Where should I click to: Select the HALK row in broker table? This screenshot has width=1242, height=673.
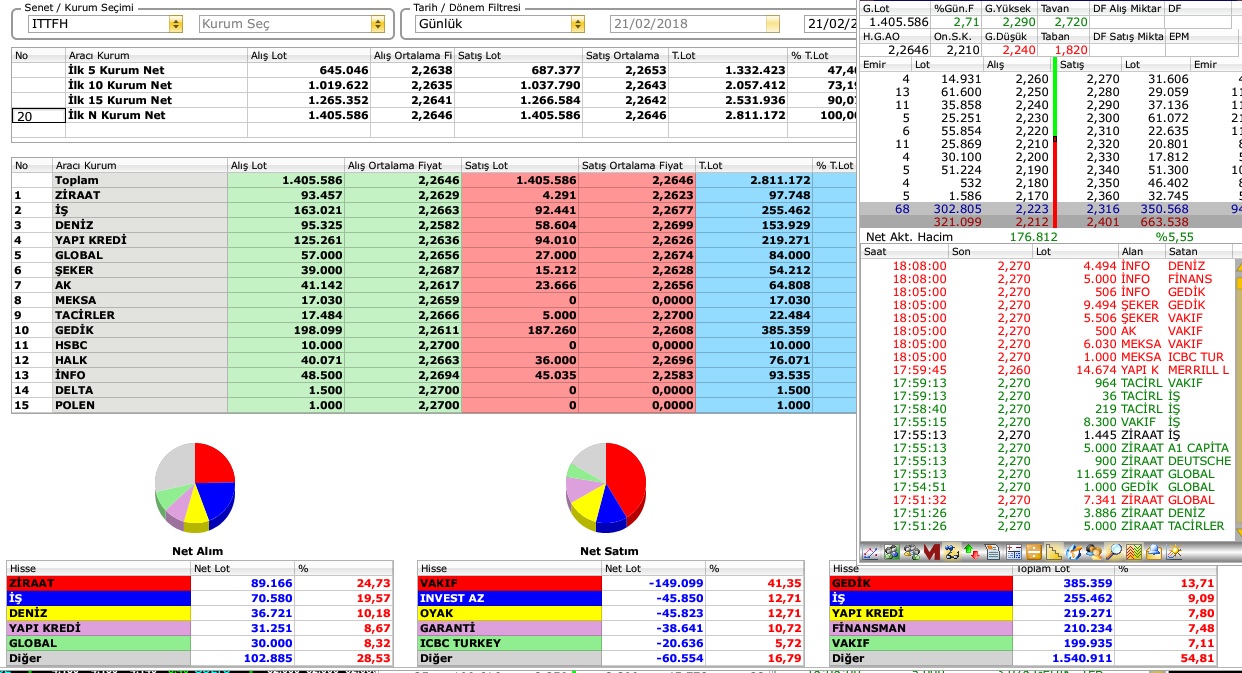tap(434, 360)
